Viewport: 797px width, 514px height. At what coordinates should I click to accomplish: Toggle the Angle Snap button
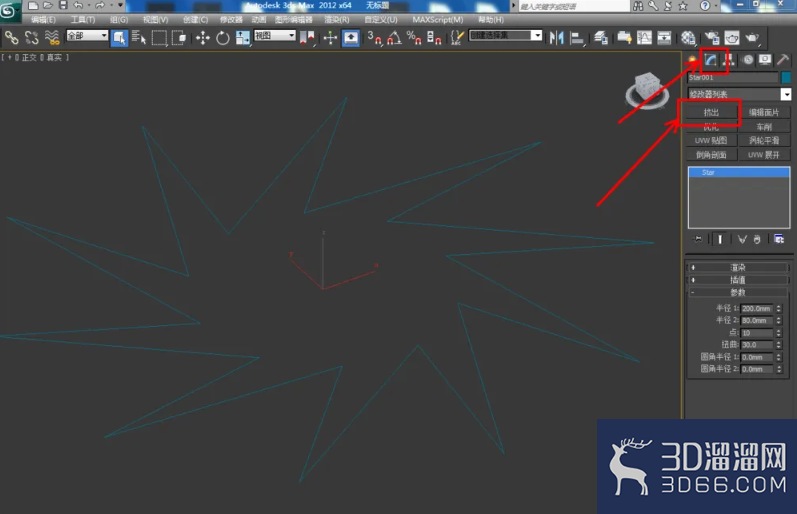click(x=394, y=38)
